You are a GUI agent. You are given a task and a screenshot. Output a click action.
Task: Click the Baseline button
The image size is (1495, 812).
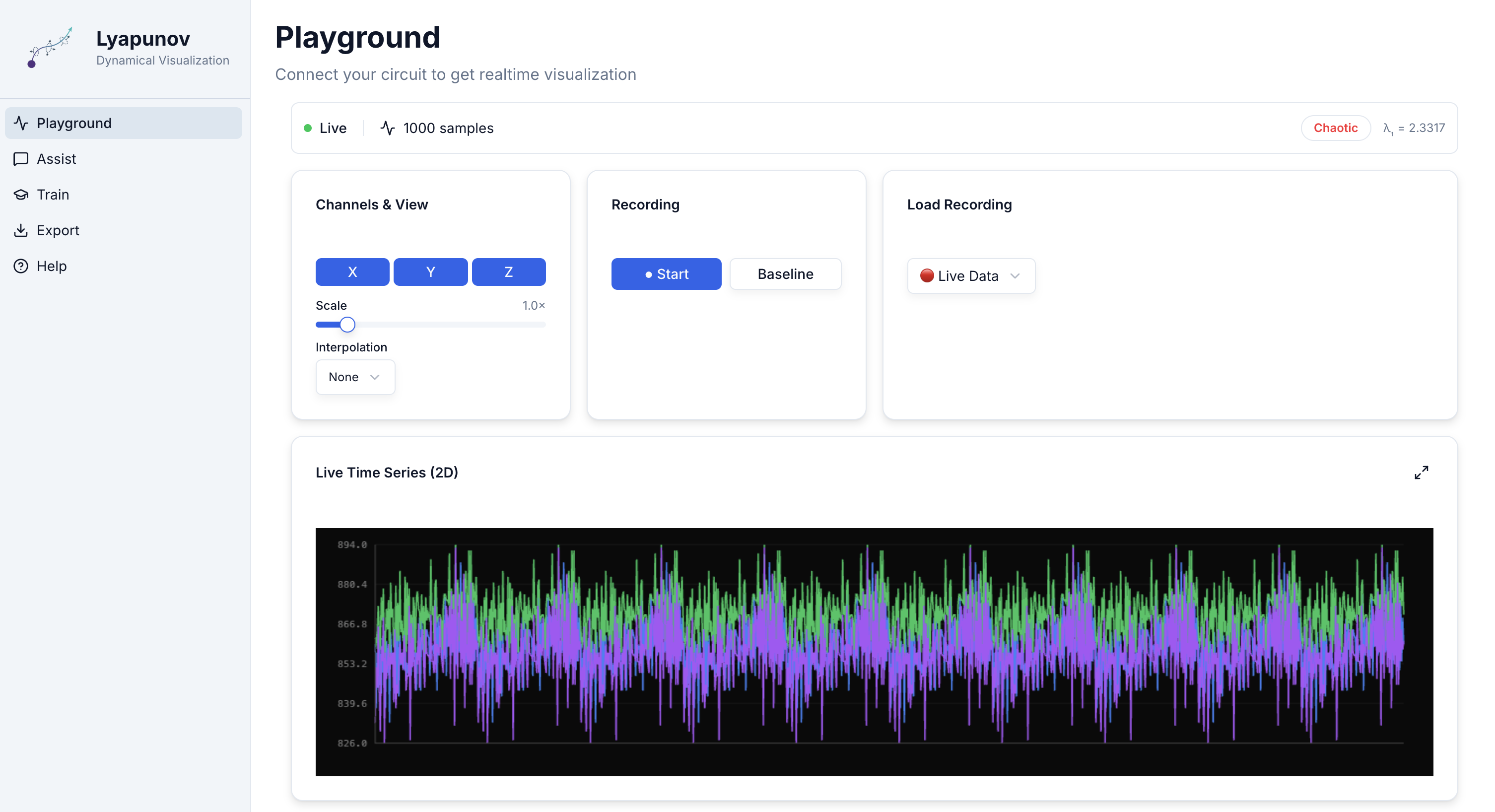785,274
